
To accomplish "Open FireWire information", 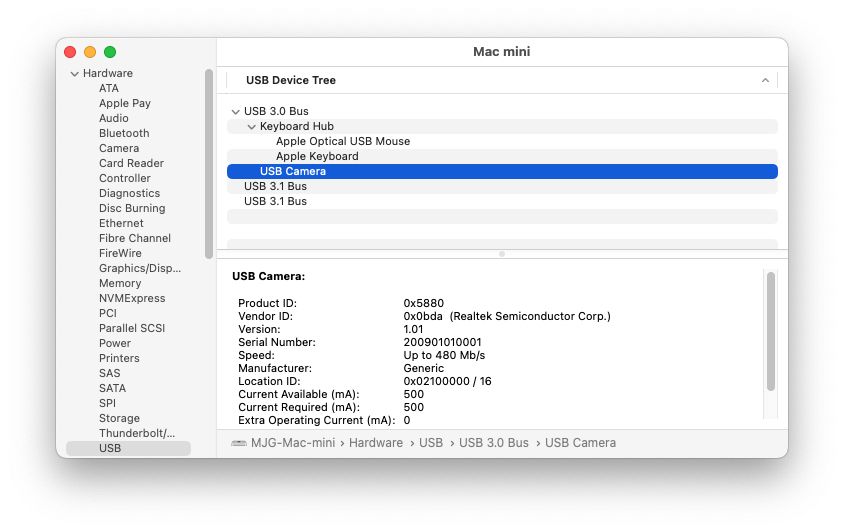I will [x=120, y=254].
